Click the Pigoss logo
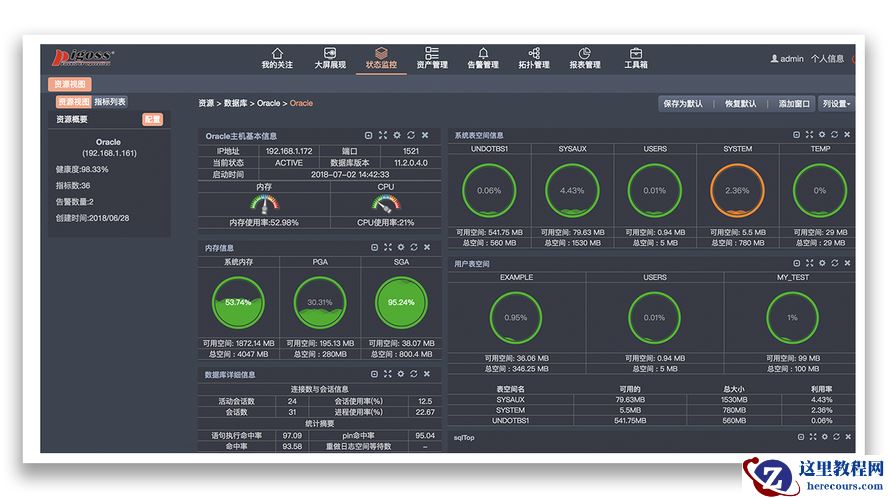889x498 pixels. click(x=83, y=57)
